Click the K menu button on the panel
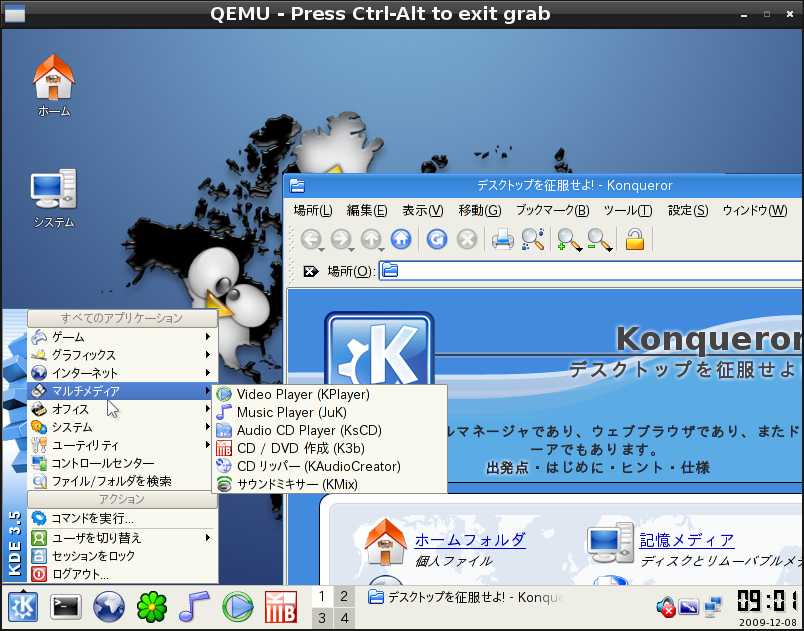This screenshot has height=631, width=804. pos(23,607)
